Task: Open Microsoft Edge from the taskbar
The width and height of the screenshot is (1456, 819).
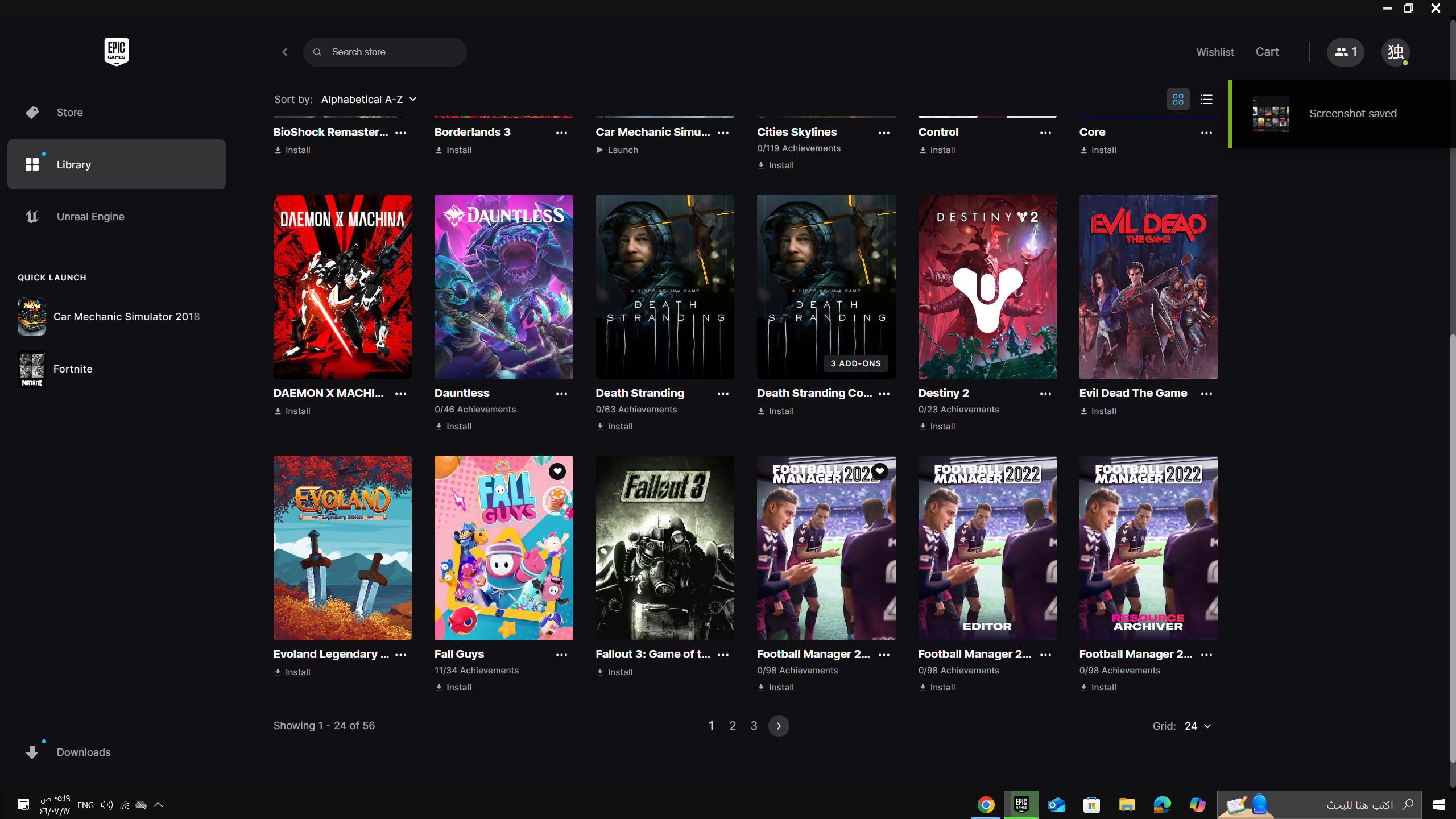Action: [x=1162, y=805]
